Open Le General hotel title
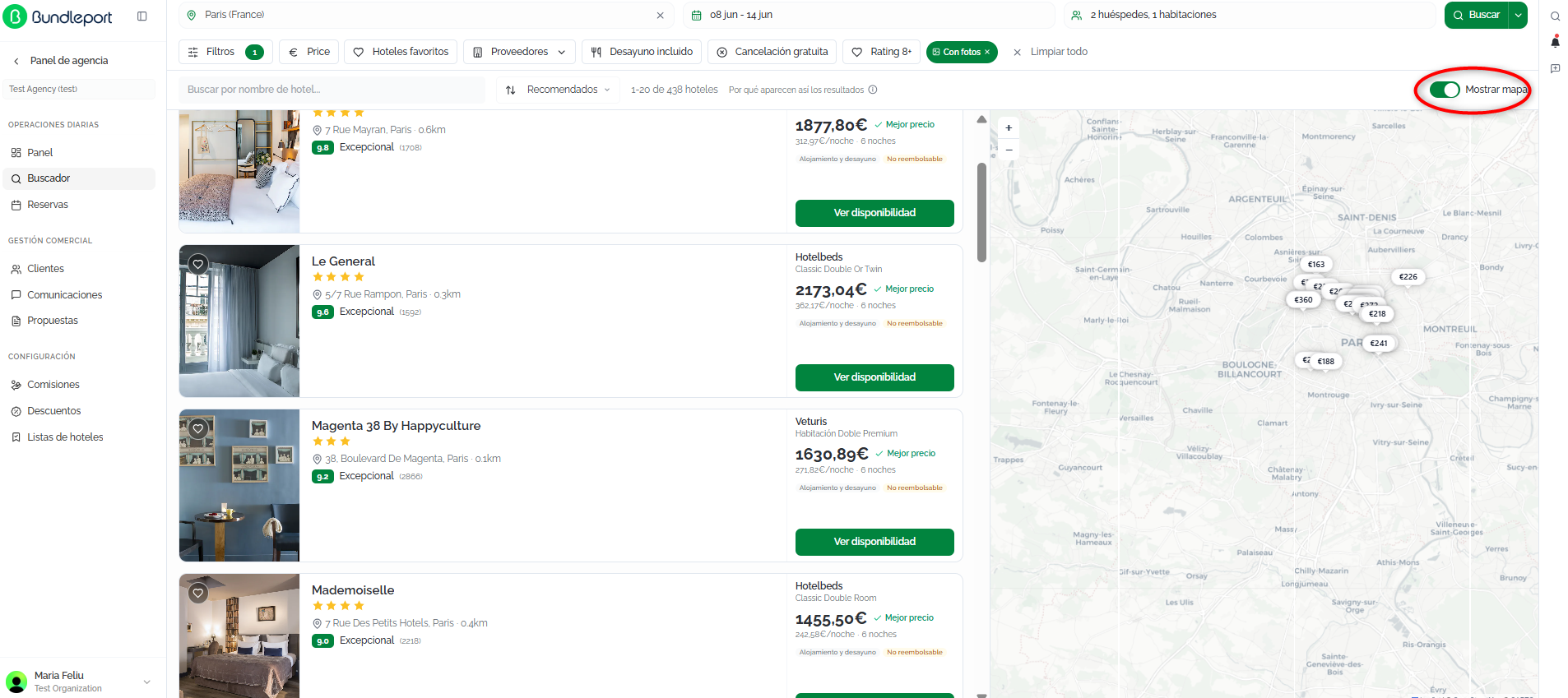 [343, 261]
